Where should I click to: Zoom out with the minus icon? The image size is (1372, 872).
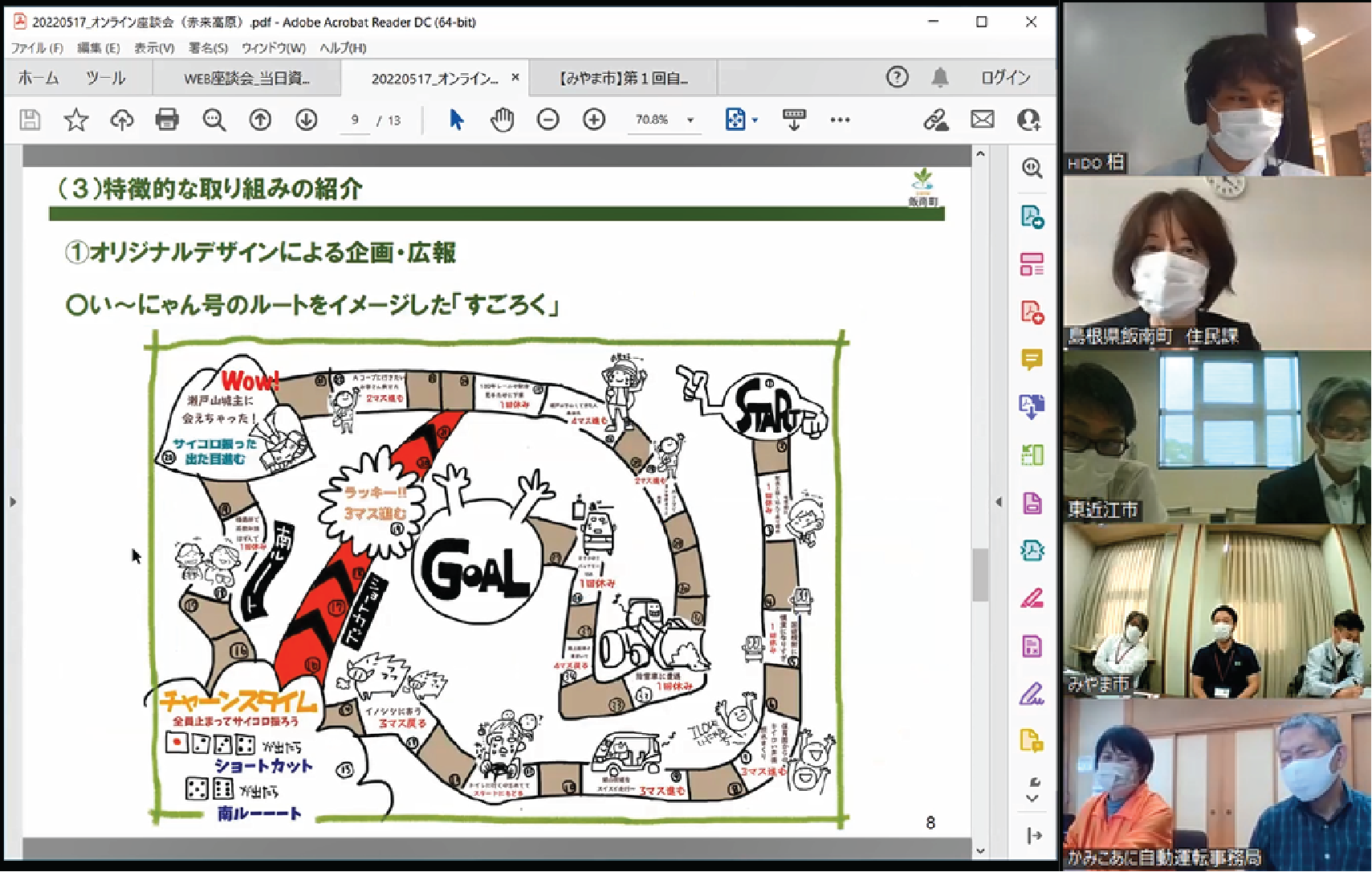click(548, 120)
